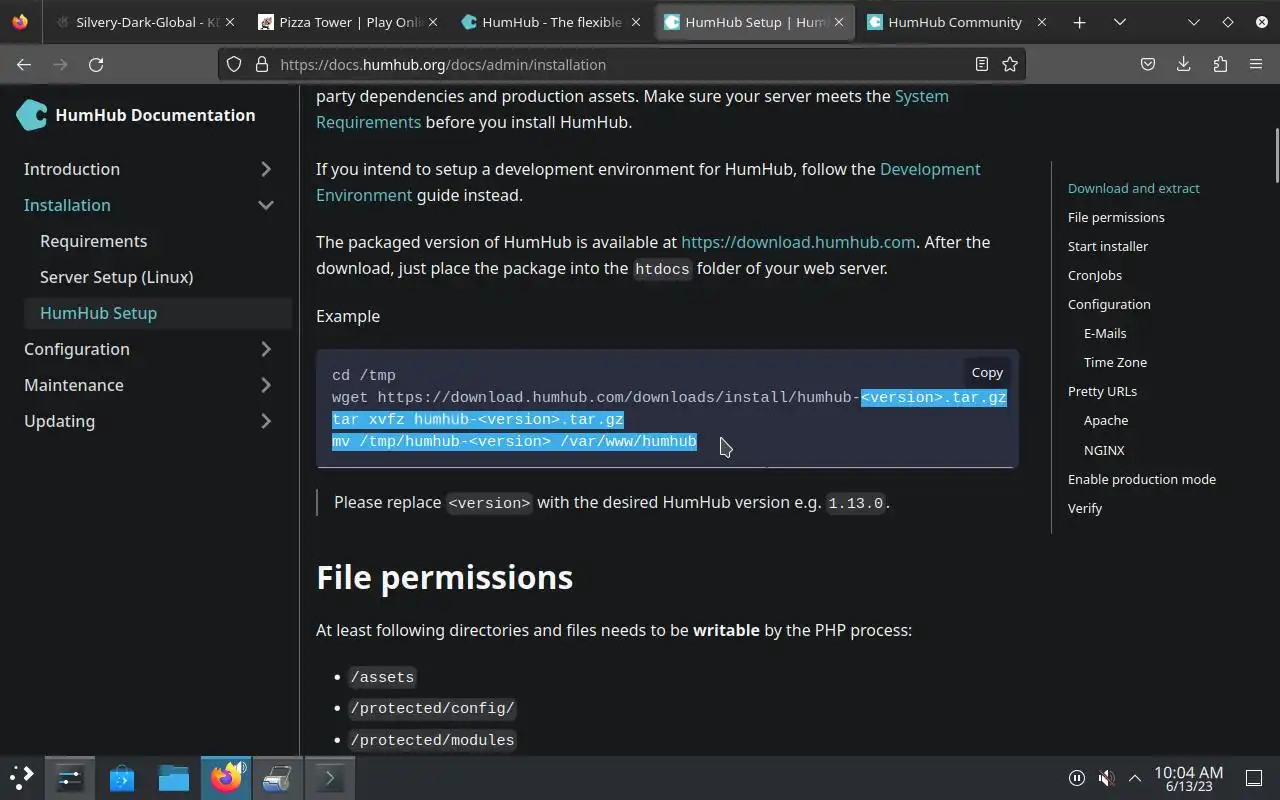Open the Firefox hamburger menu
Screen dimensions: 1280x800
(1256, 64)
